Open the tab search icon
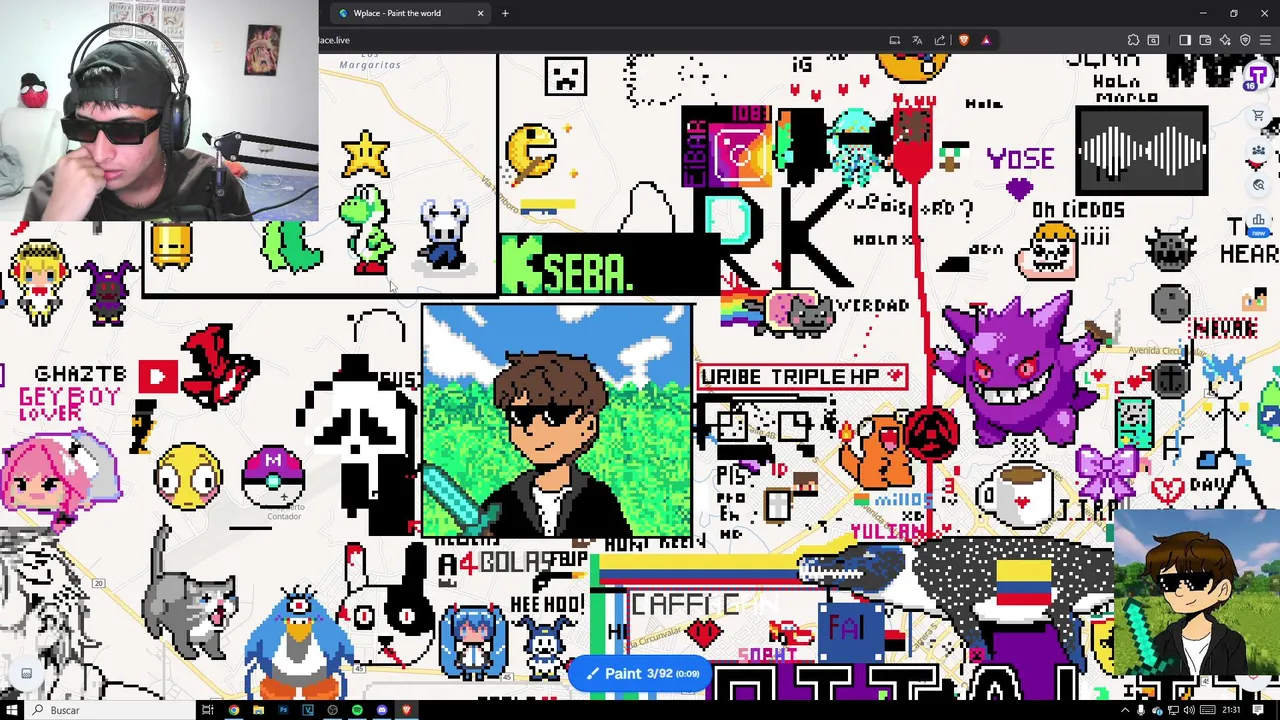Viewport: 1280px width, 720px height. 1154,40
